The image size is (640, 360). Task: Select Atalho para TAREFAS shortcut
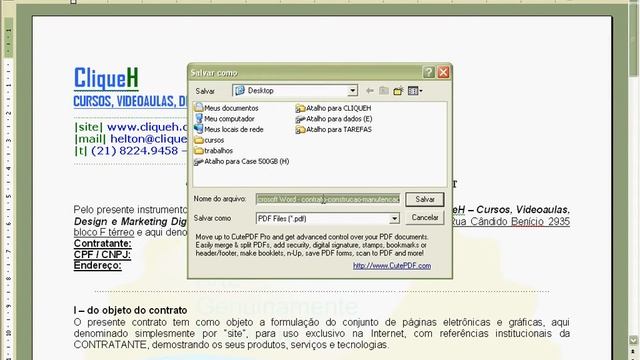coord(334,129)
